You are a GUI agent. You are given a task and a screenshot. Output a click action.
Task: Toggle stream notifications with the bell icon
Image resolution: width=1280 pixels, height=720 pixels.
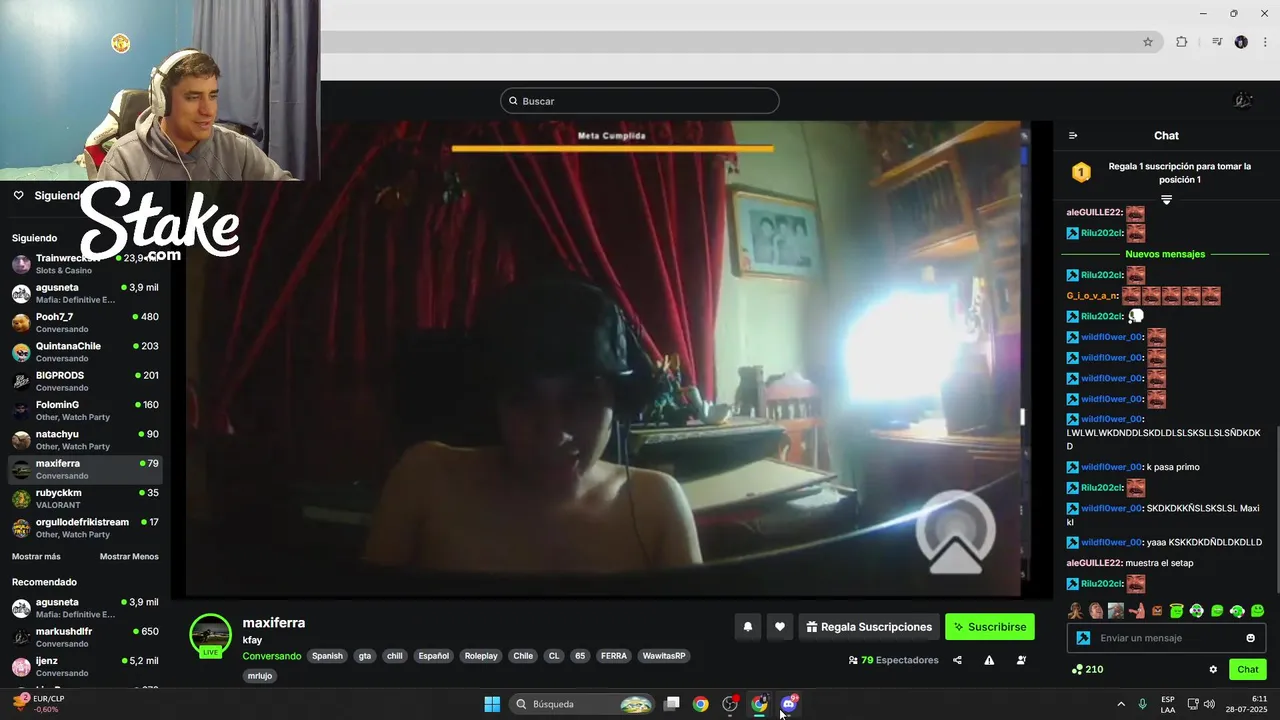point(747,627)
